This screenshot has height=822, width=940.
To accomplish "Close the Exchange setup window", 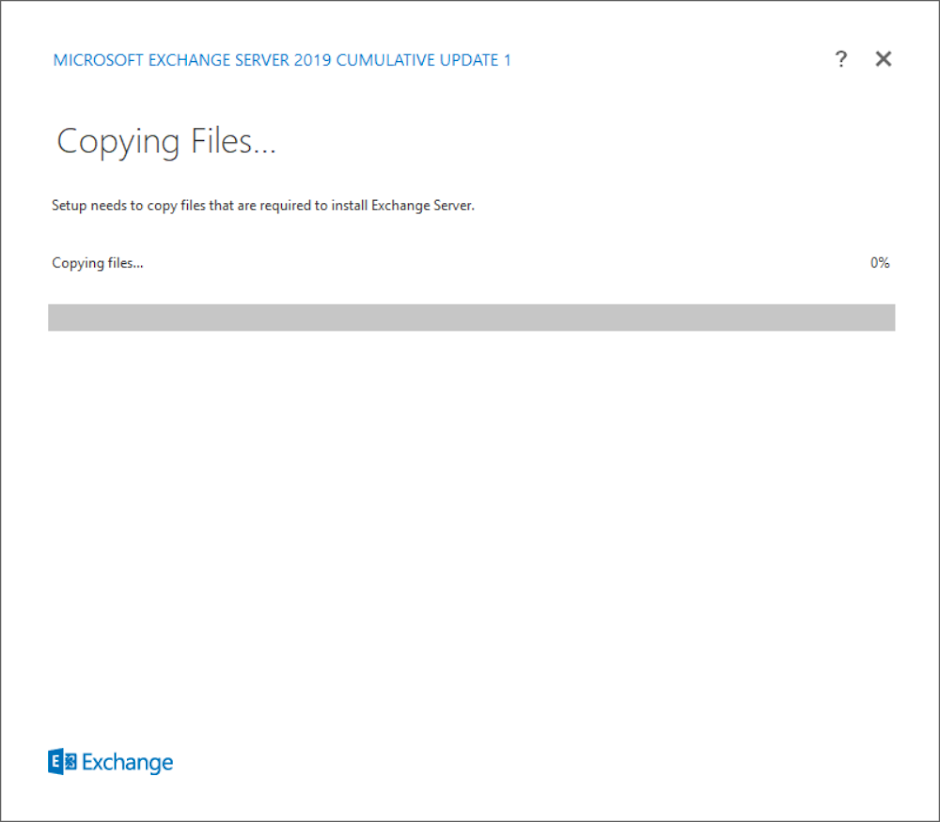I will point(883,59).
